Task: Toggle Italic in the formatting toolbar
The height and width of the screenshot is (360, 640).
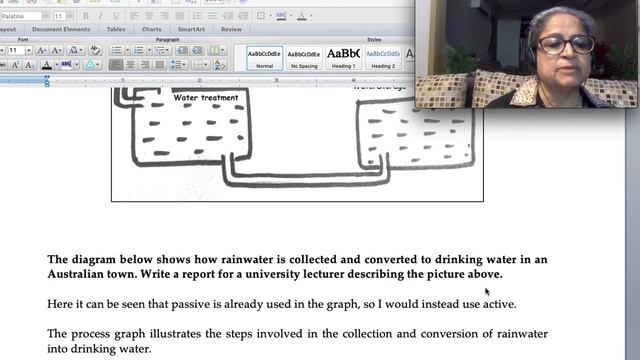Action: pos(101,16)
